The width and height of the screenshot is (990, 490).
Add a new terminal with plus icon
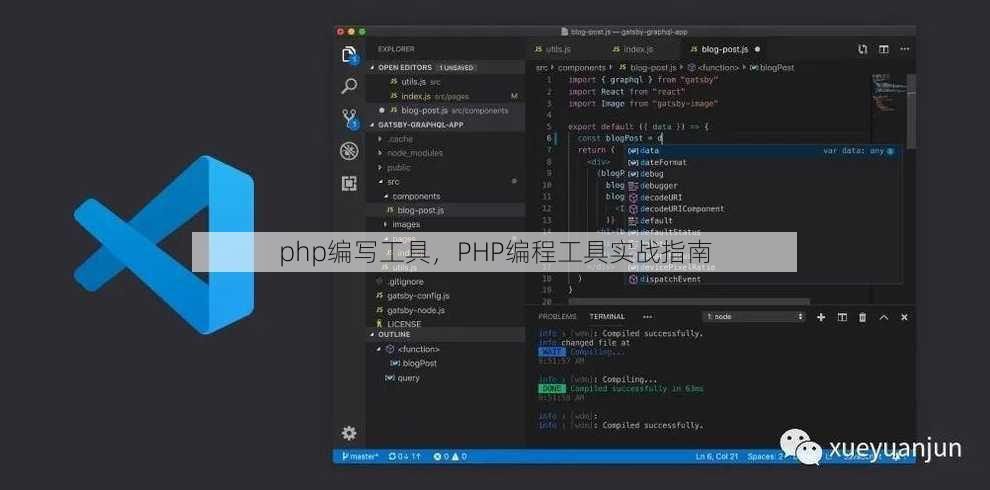click(x=821, y=317)
